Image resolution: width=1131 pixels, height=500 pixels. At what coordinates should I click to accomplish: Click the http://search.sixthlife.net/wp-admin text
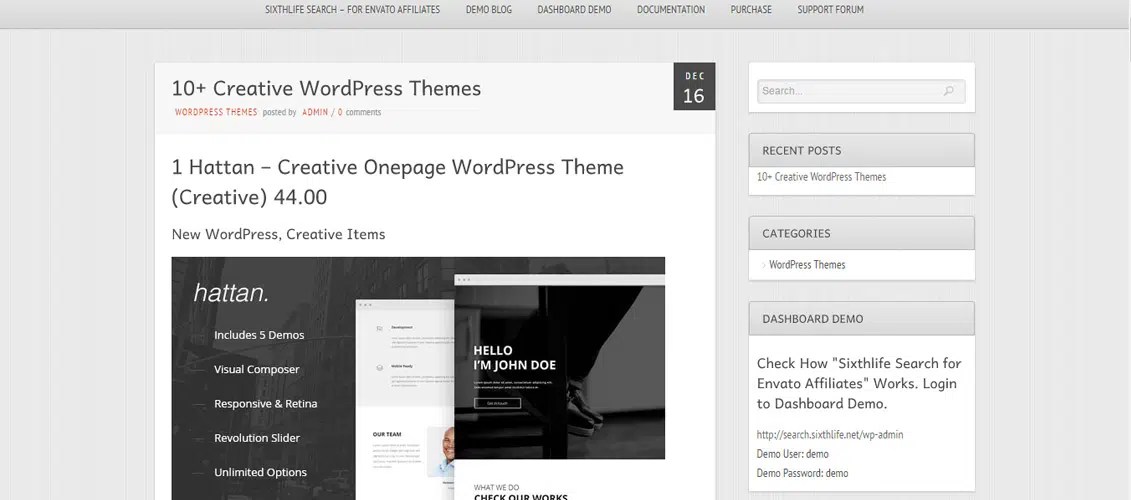pyautogui.click(x=829, y=434)
